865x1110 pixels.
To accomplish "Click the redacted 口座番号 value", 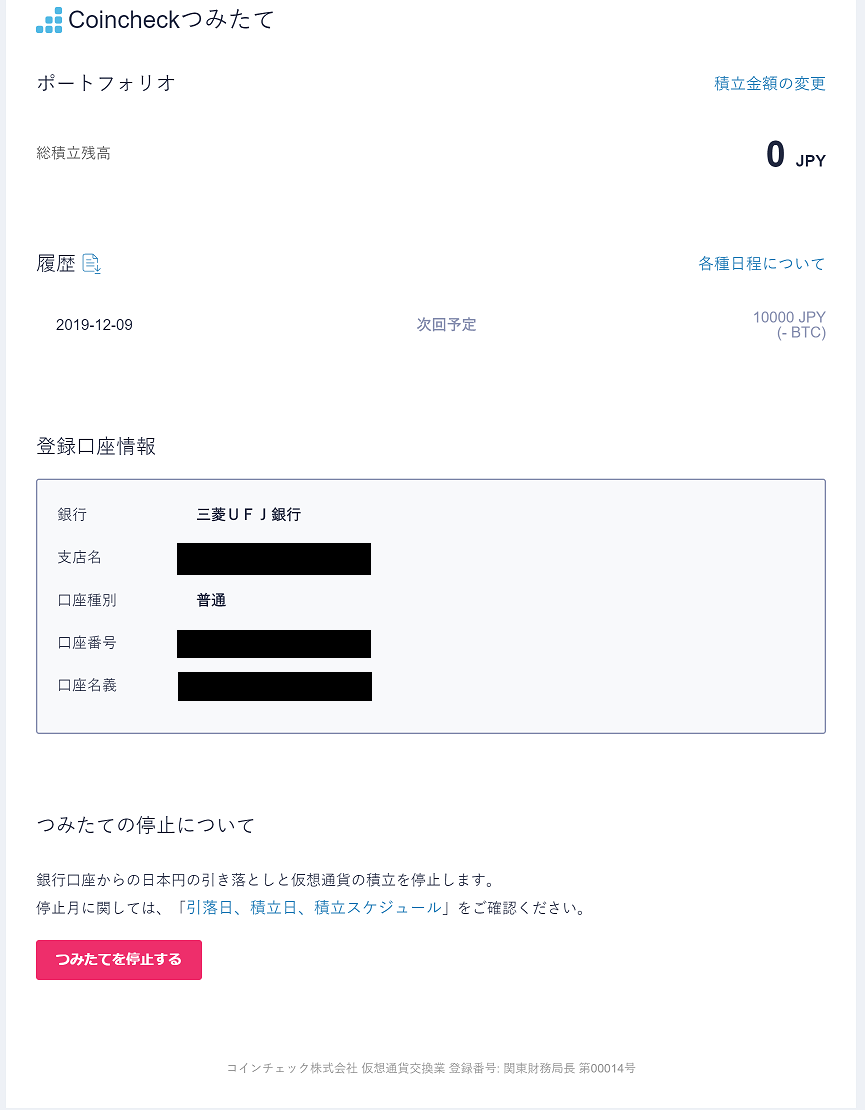I will point(274,644).
